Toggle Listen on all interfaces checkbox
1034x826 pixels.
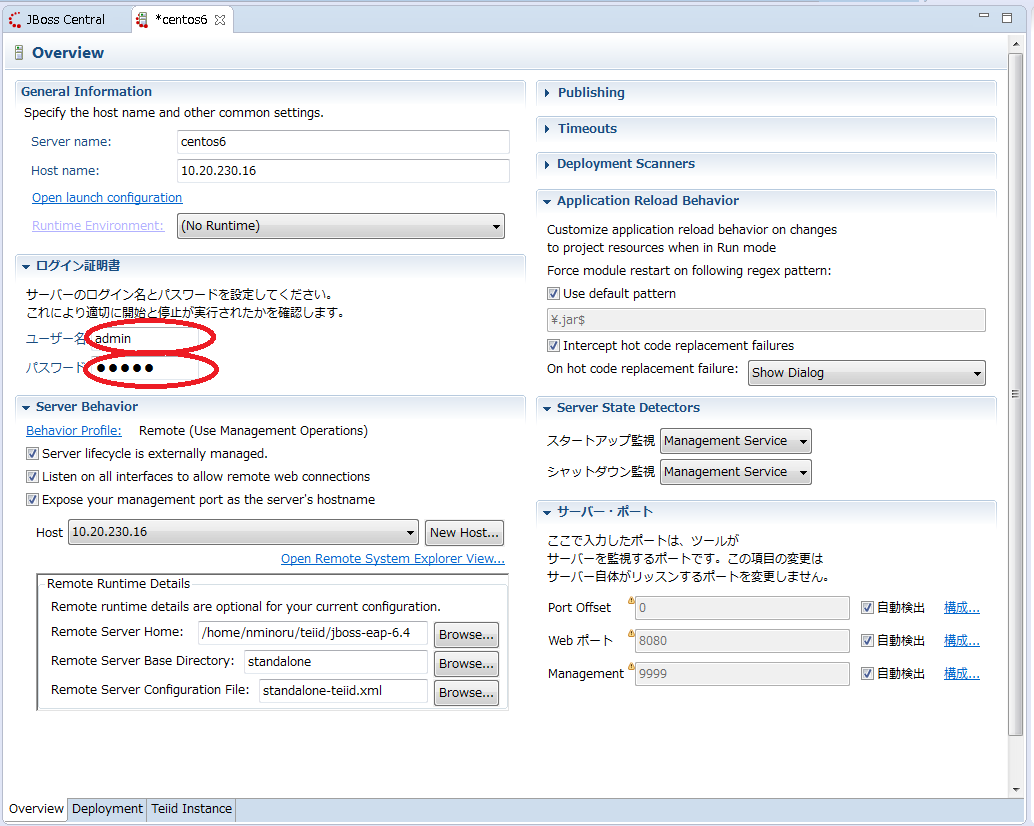pyautogui.click(x=32, y=477)
